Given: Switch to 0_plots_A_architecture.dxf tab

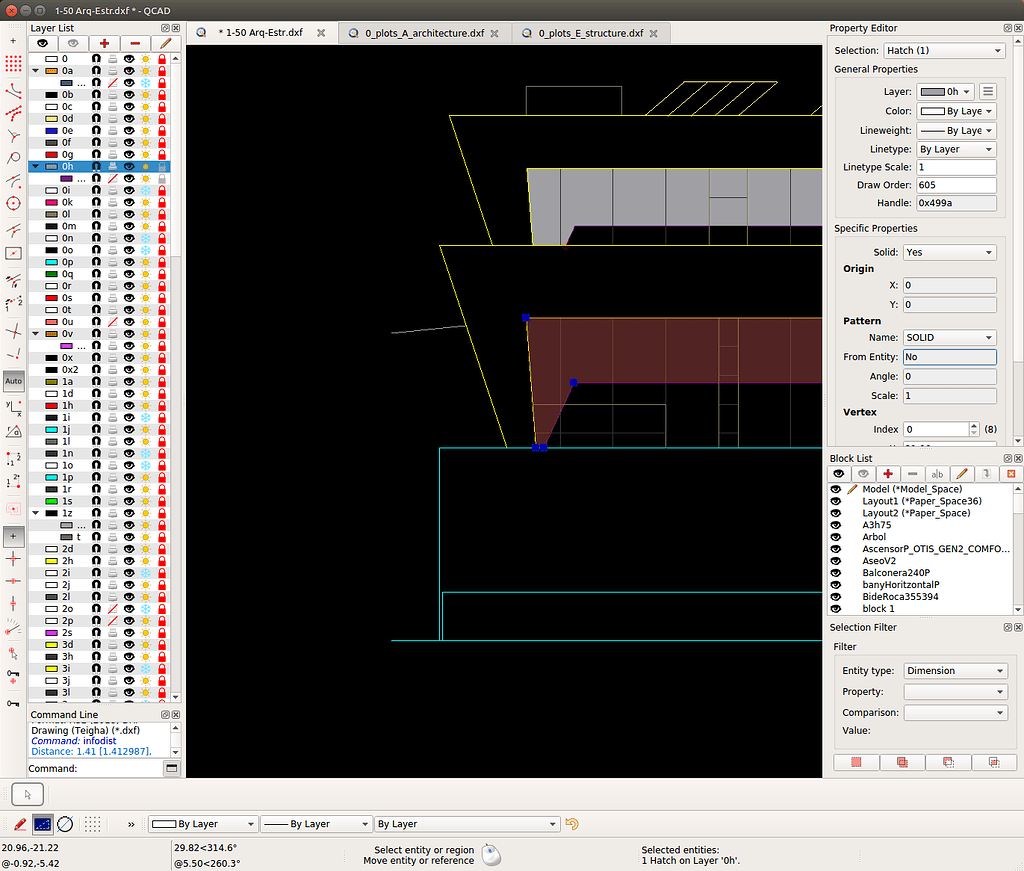Looking at the screenshot, I should click(424, 33).
